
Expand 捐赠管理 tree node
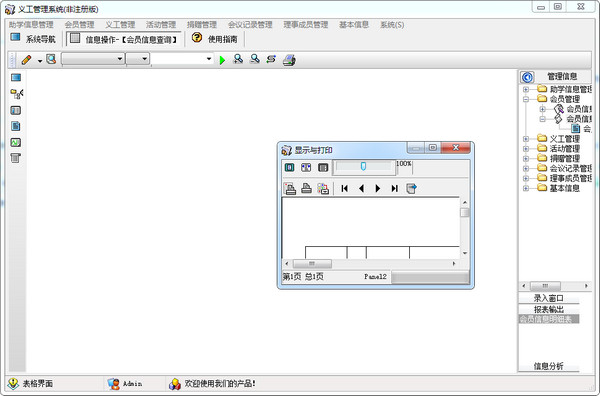(x=526, y=159)
